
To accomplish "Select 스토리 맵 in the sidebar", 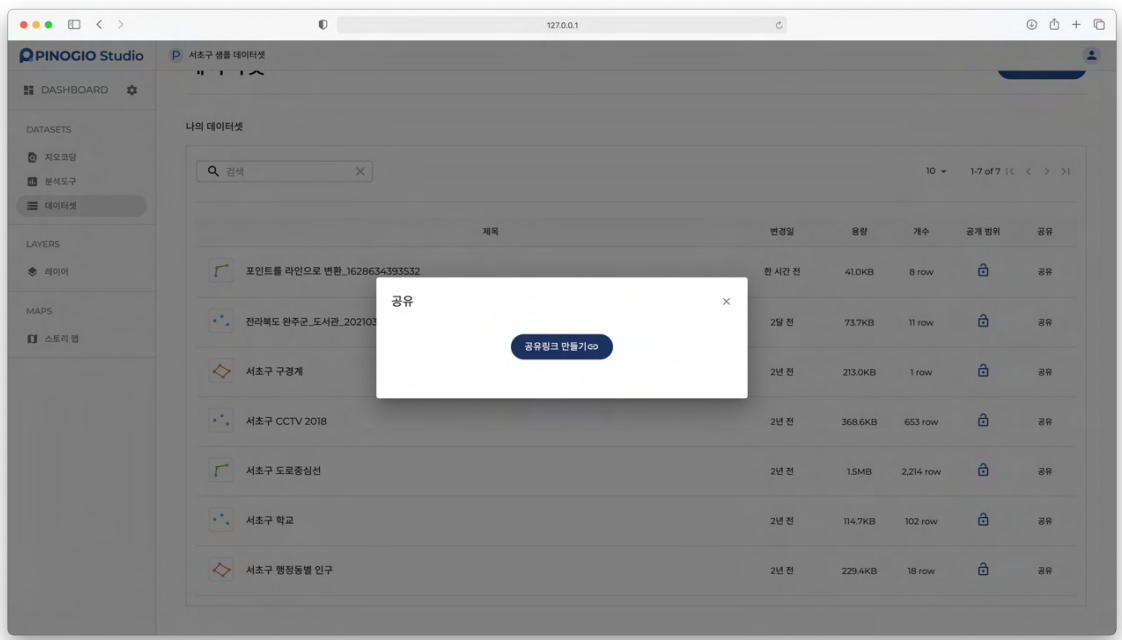I will tap(61, 339).
